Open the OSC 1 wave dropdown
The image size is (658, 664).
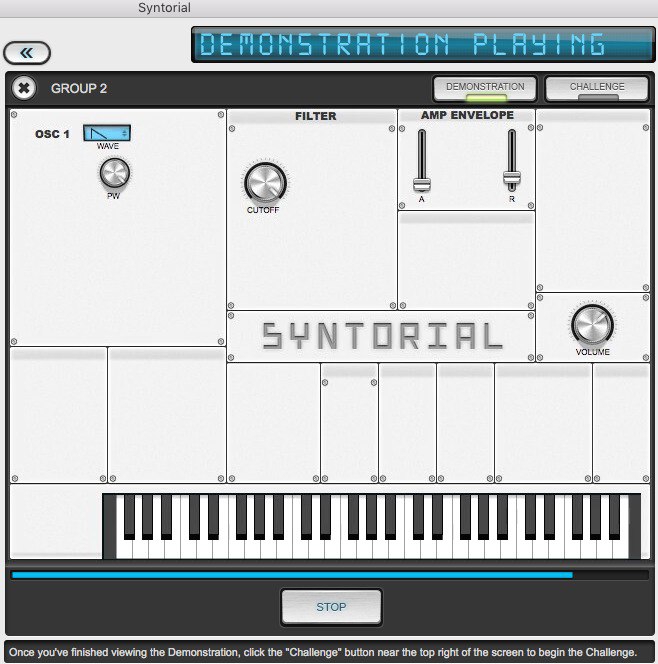(x=107, y=133)
